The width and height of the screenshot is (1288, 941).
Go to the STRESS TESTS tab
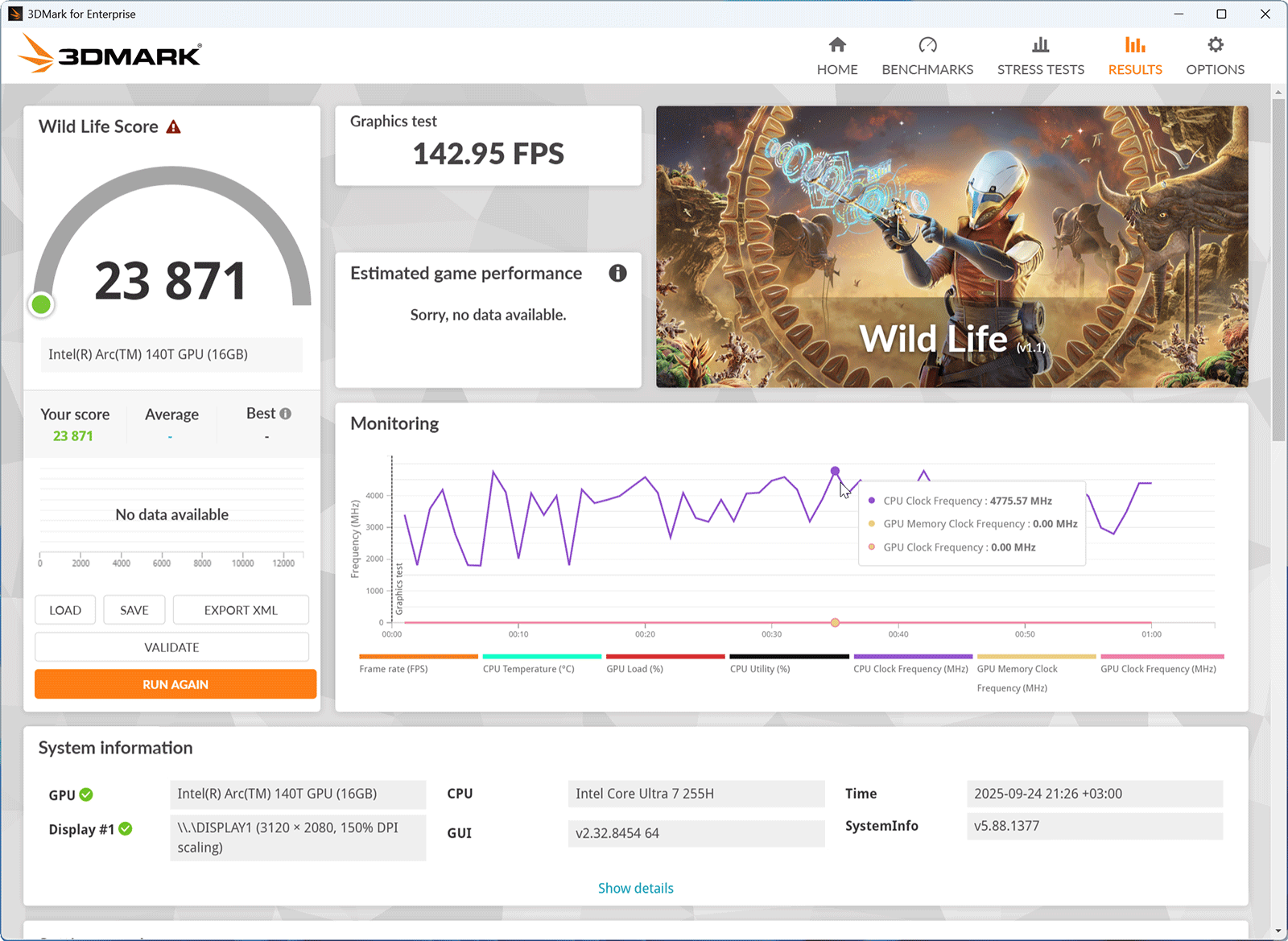(x=1041, y=56)
